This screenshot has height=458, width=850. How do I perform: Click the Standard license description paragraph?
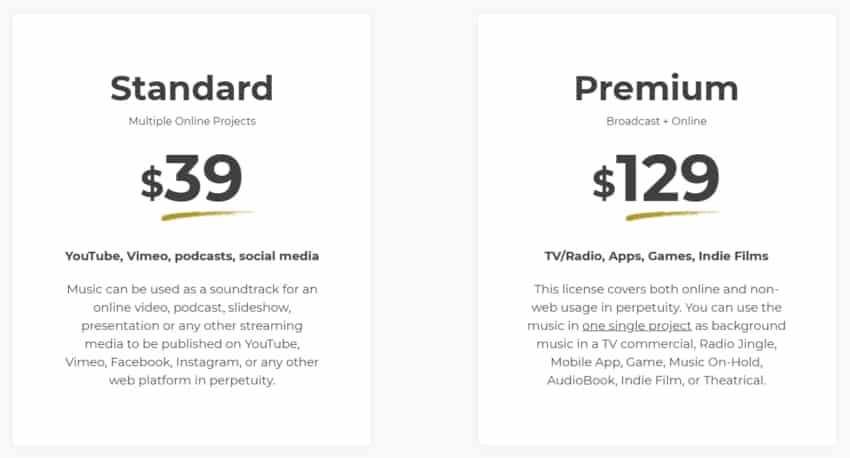coord(191,334)
